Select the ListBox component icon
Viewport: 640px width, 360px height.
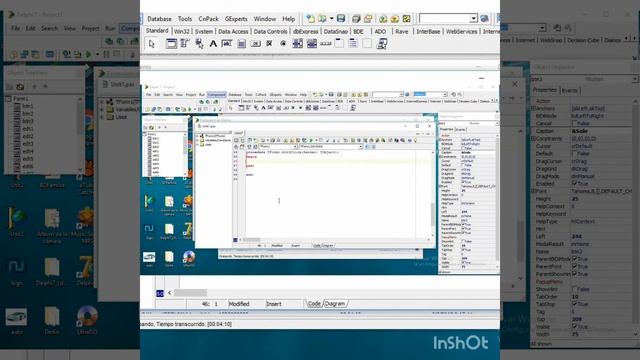tap(298, 44)
